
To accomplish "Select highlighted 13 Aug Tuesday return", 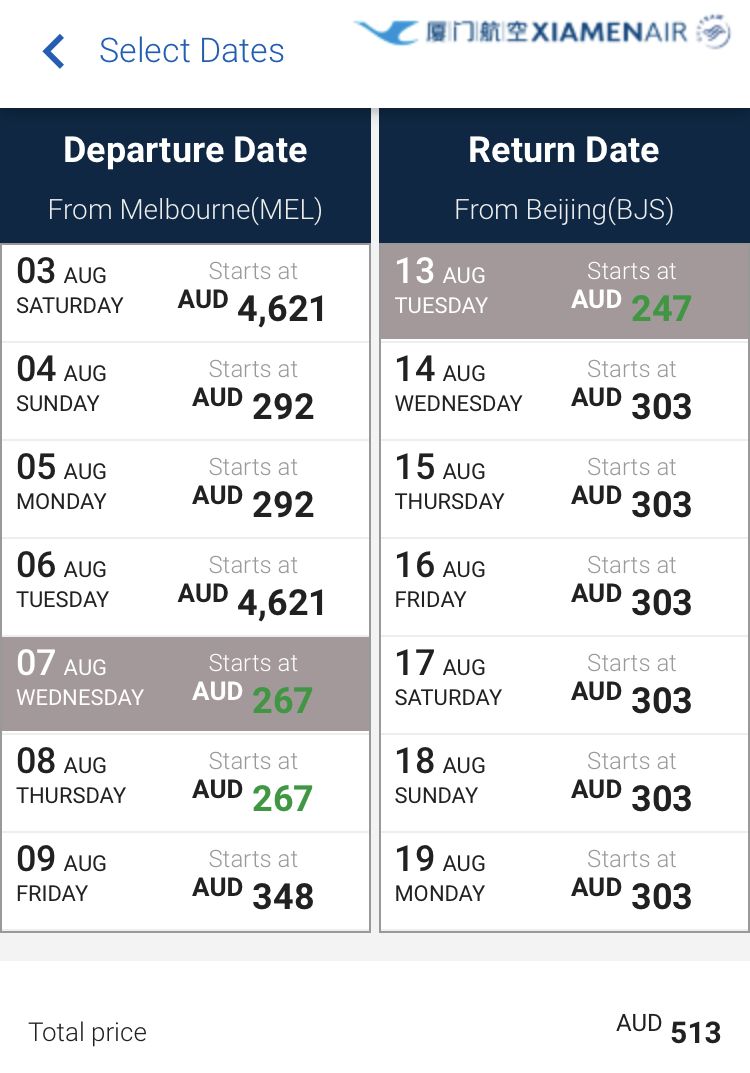I will 564,293.
